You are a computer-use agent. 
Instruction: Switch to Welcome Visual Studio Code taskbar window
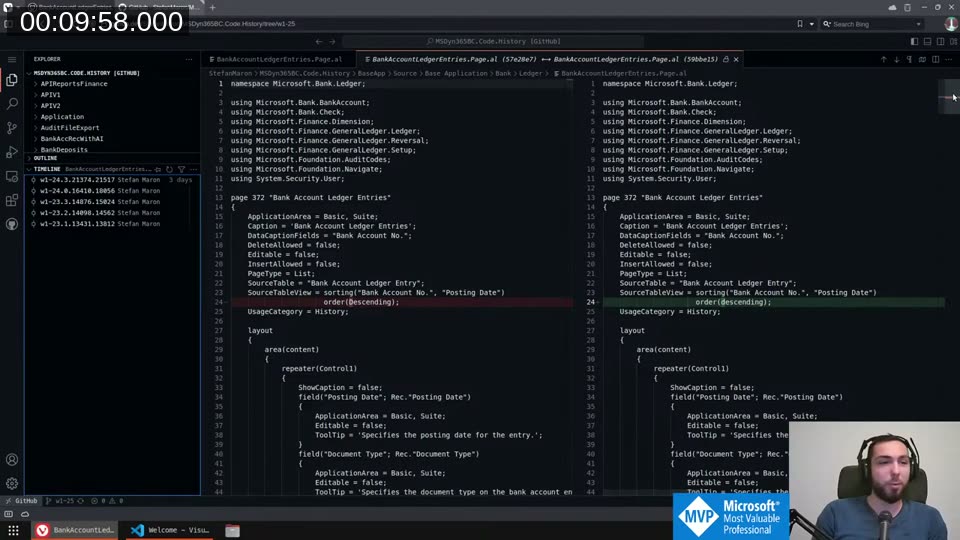tap(170, 530)
